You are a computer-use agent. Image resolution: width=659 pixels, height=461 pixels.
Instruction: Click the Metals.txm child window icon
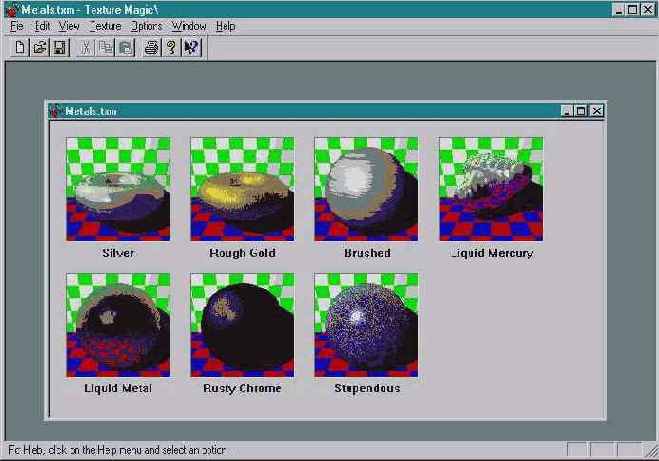tap(55, 111)
